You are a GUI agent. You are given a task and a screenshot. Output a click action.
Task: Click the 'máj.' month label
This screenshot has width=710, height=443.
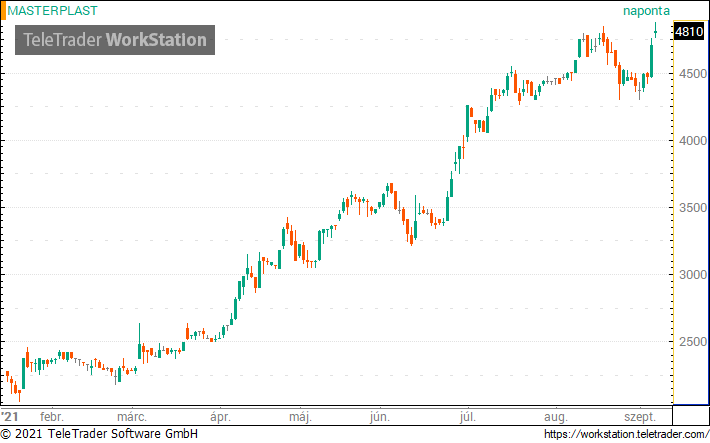300,416
